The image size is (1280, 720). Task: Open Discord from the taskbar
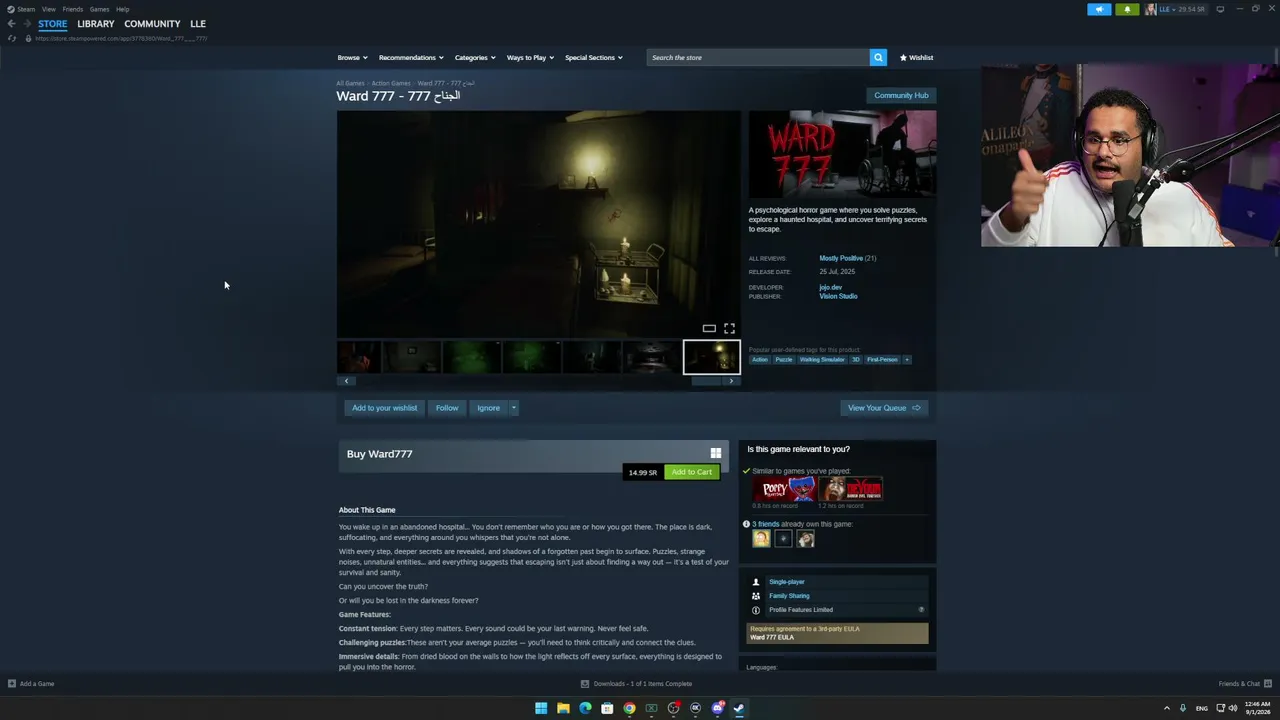717,708
